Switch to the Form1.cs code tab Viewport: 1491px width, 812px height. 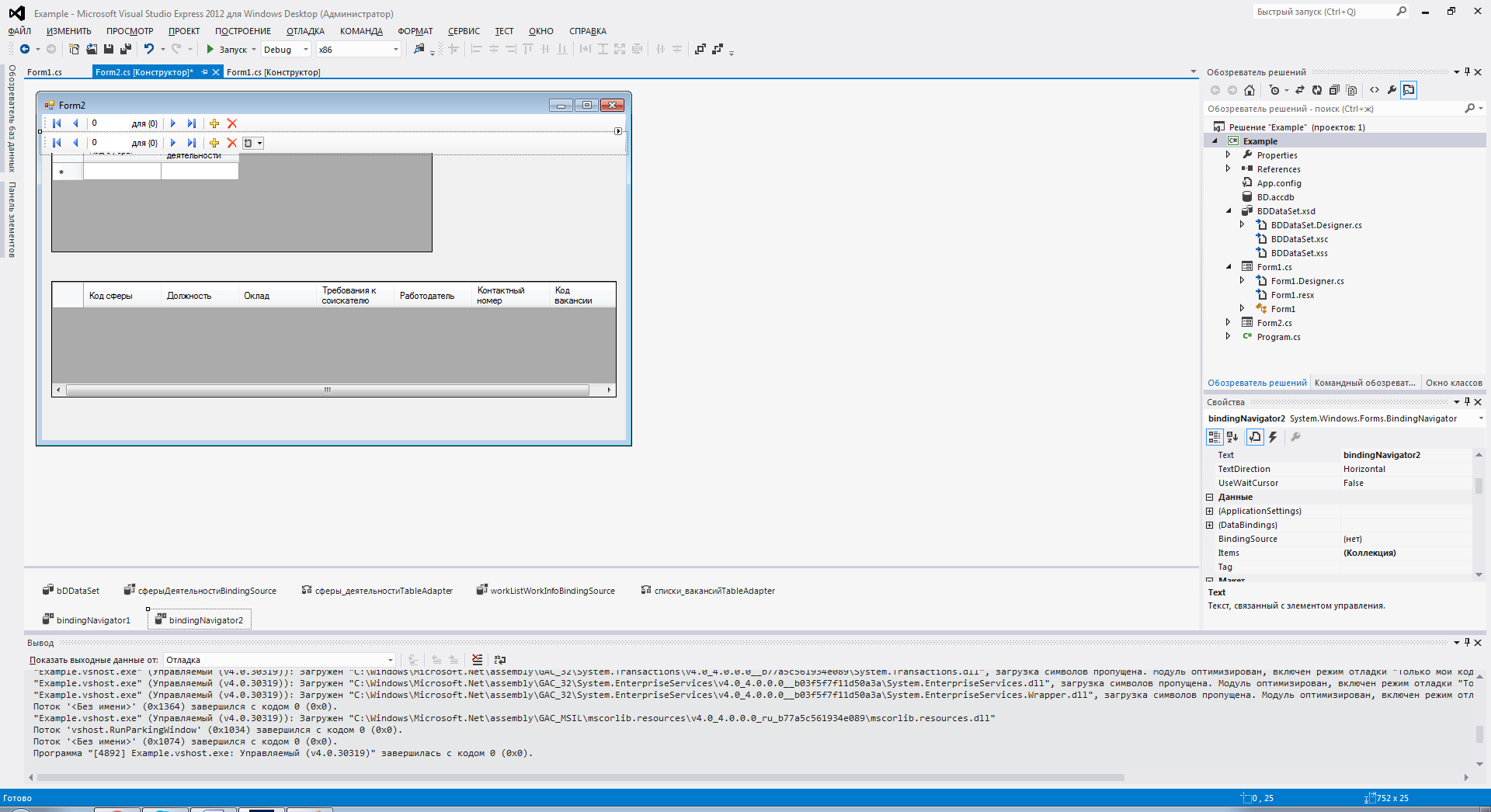[45, 72]
